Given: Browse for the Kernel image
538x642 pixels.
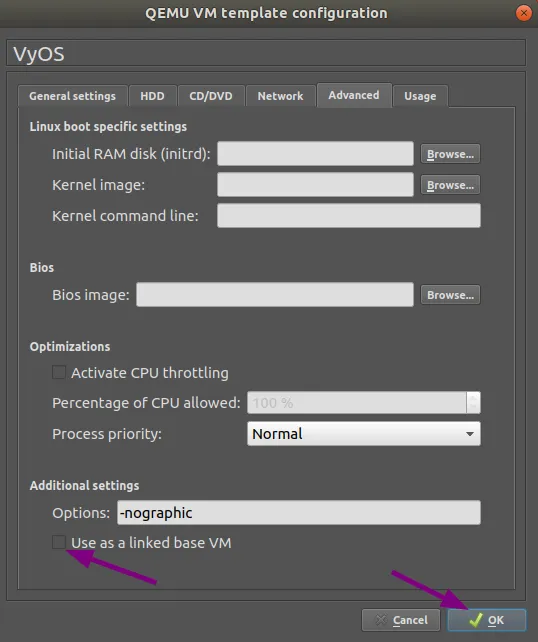Looking at the screenshot, I should point(450,185).
